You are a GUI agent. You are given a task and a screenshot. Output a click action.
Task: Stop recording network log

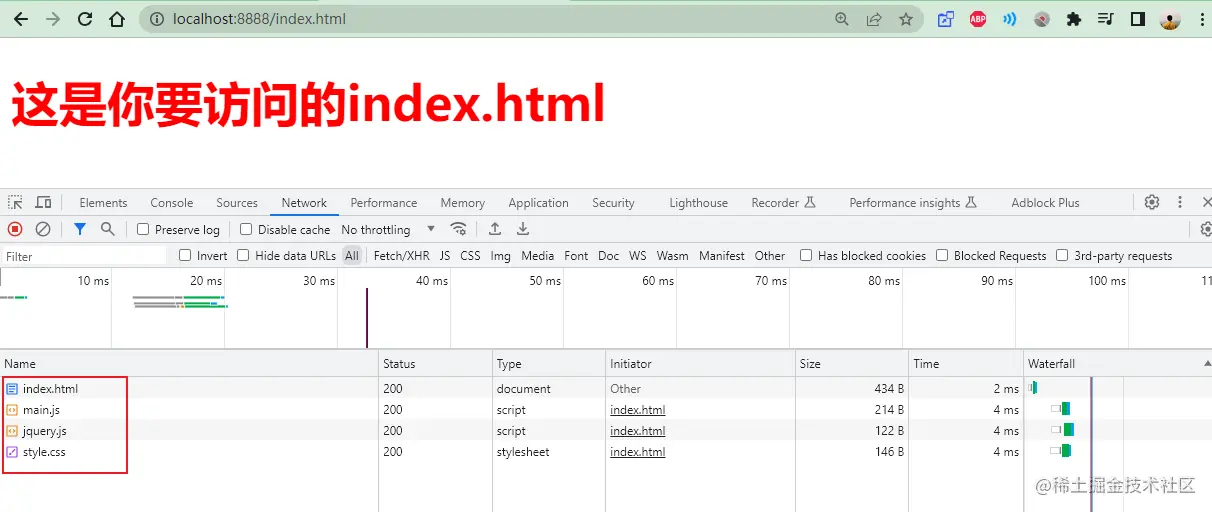[15, 229]
